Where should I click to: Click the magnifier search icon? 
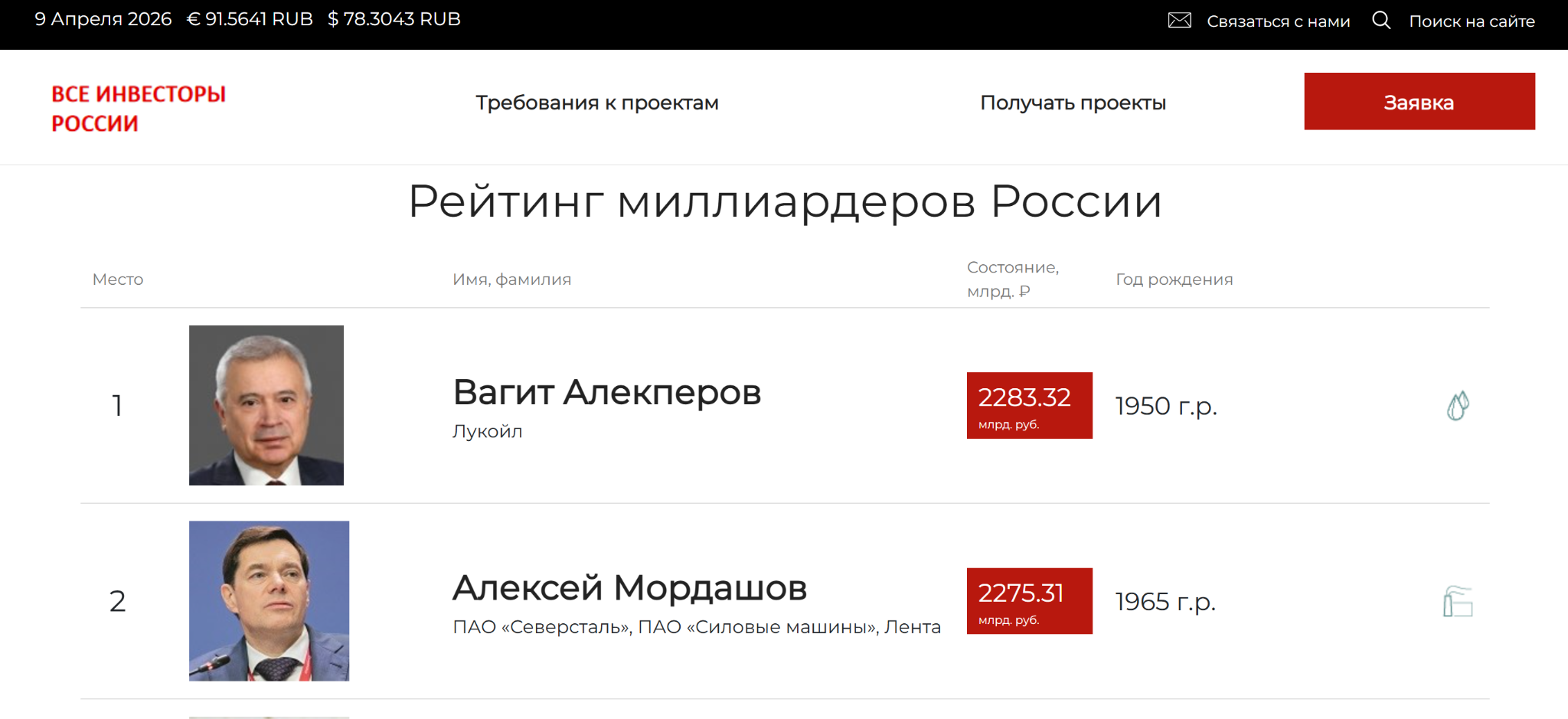point(1381,21)
